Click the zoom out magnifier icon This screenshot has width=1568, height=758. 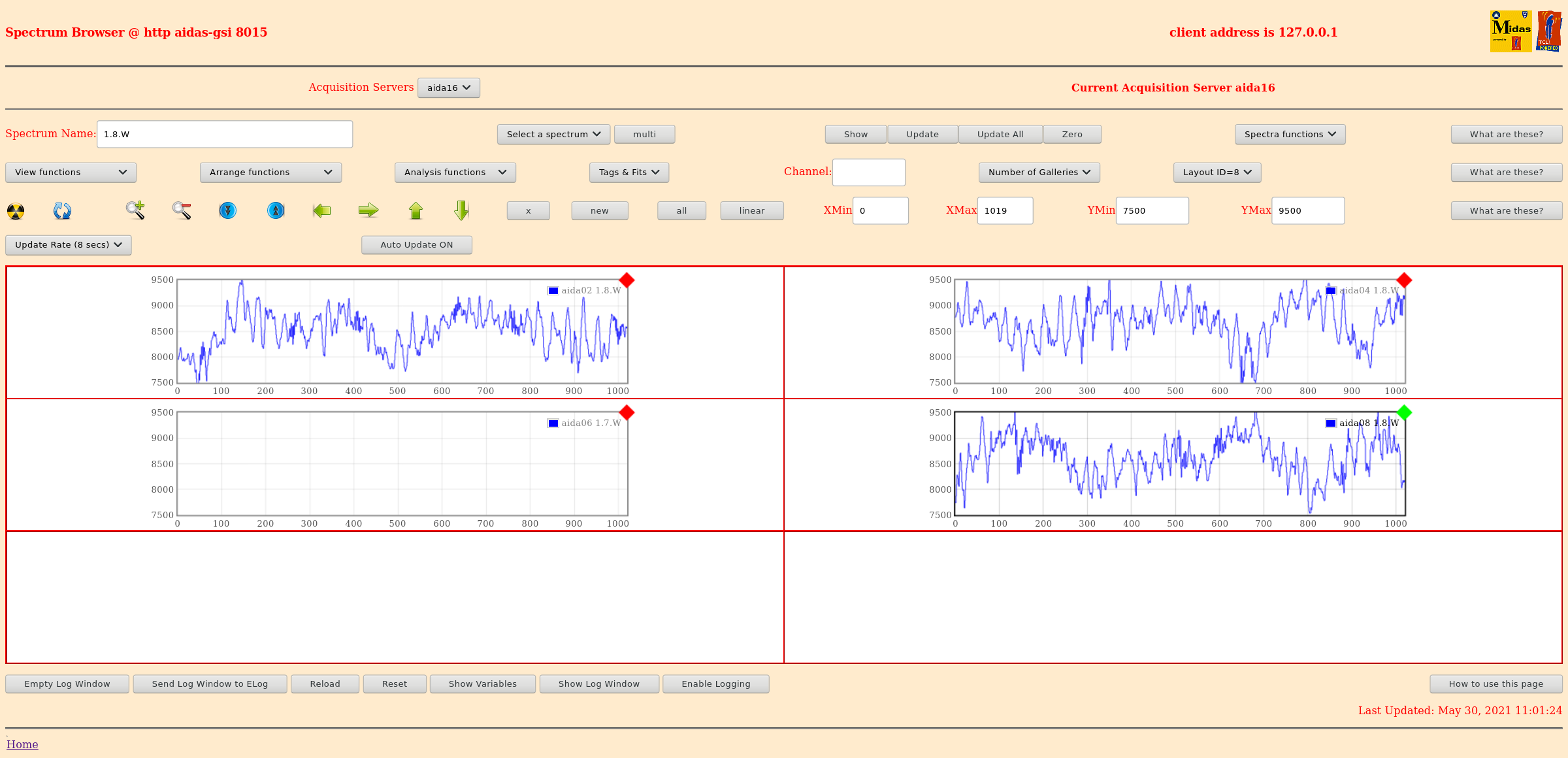[x=182, y=210]
